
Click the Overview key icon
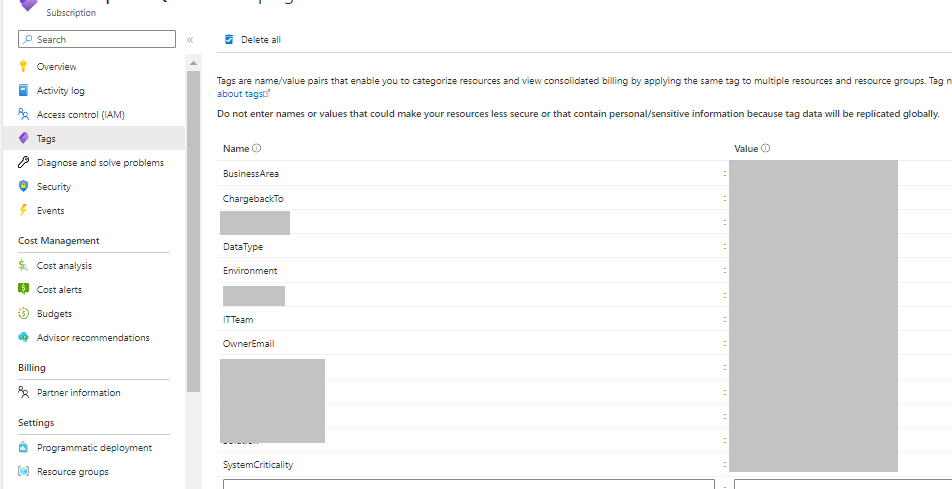(24, 67)
